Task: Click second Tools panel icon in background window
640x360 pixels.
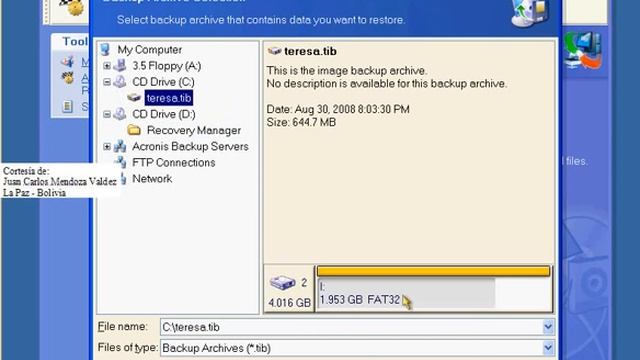Action: pos(67,78)
